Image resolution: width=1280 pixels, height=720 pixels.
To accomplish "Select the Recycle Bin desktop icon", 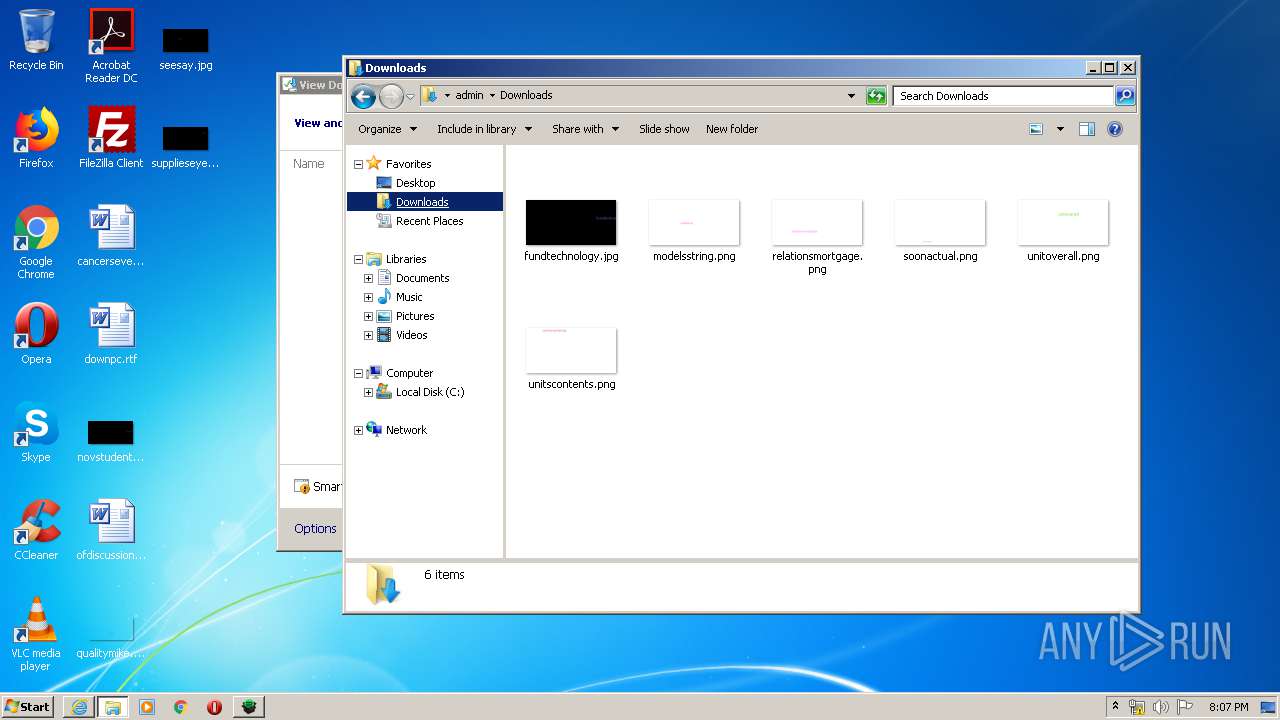I will tap(36, 40).
